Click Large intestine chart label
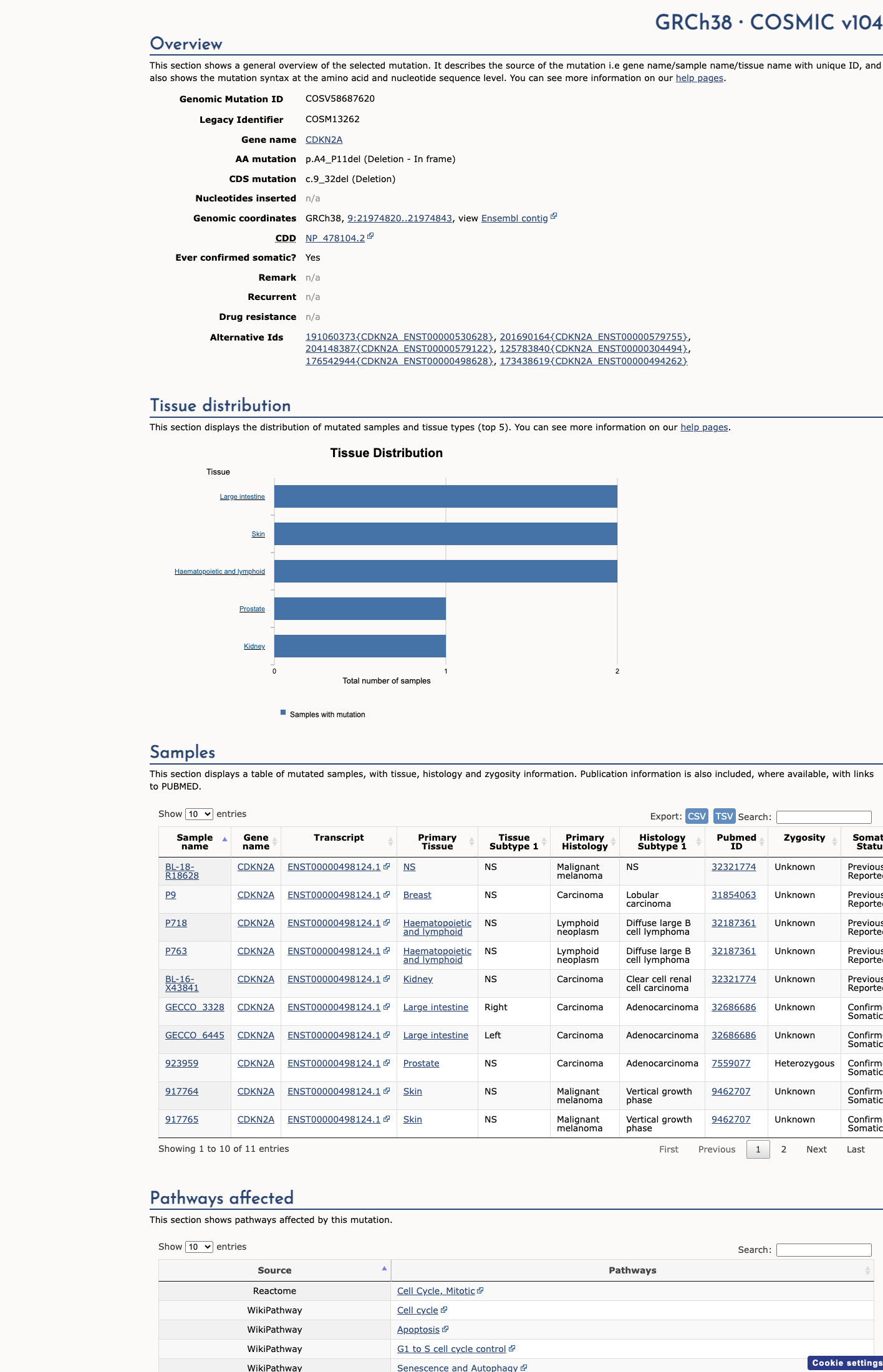 [x=242, y=496]
